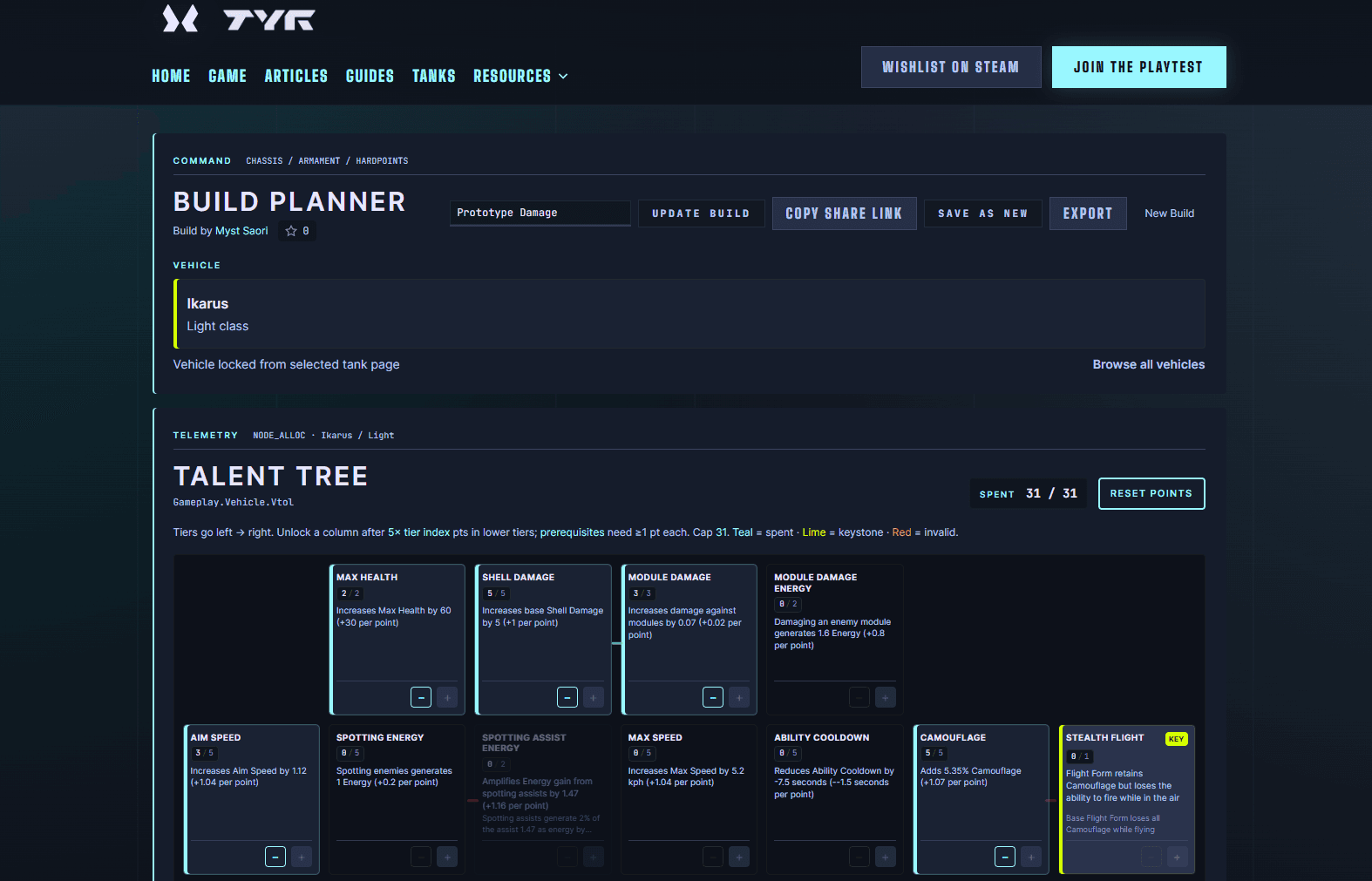Save the build as new

click(x=982, y=213)
